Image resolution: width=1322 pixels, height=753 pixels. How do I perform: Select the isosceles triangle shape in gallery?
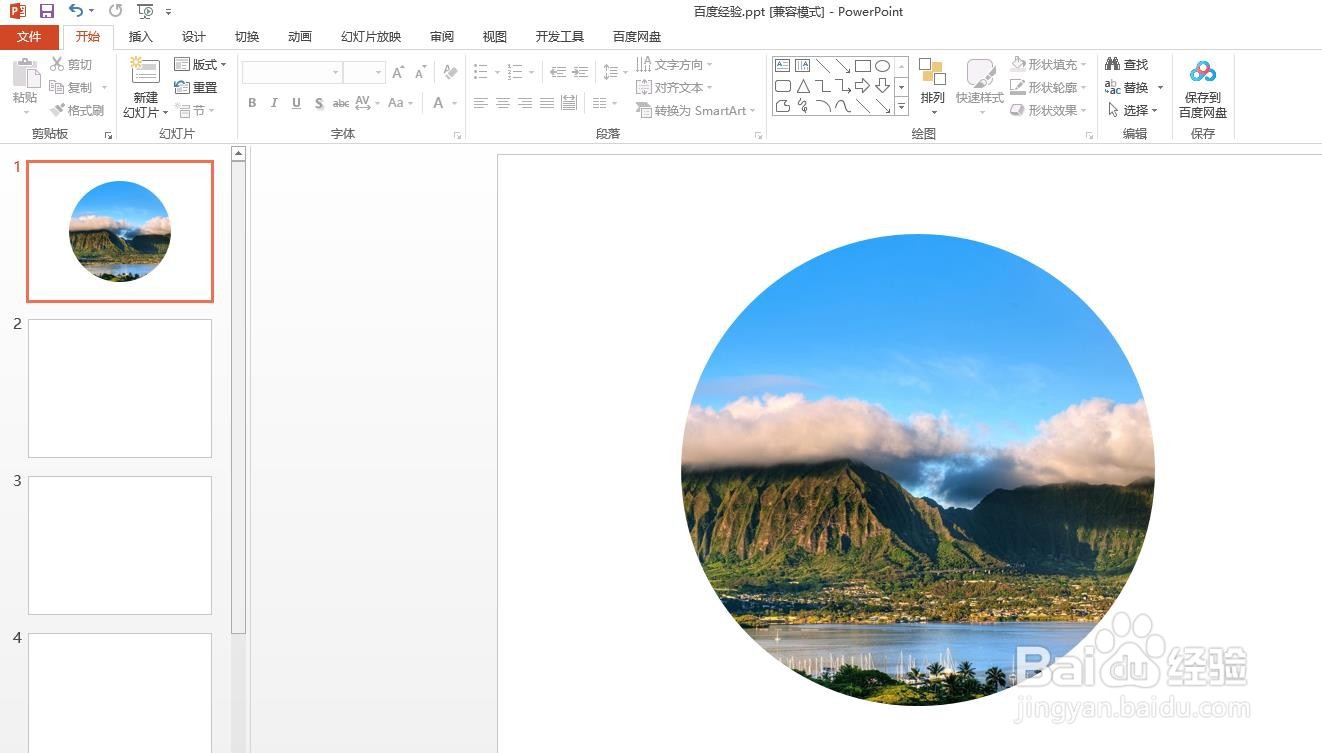point(803,86)
